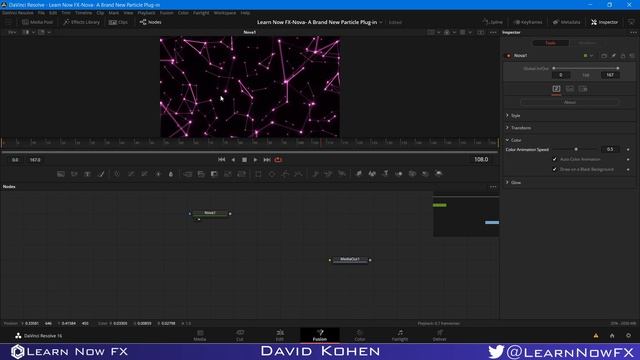Collapse the Color section
The height and width of the screenshot is (360, 640).
(507, 140)
